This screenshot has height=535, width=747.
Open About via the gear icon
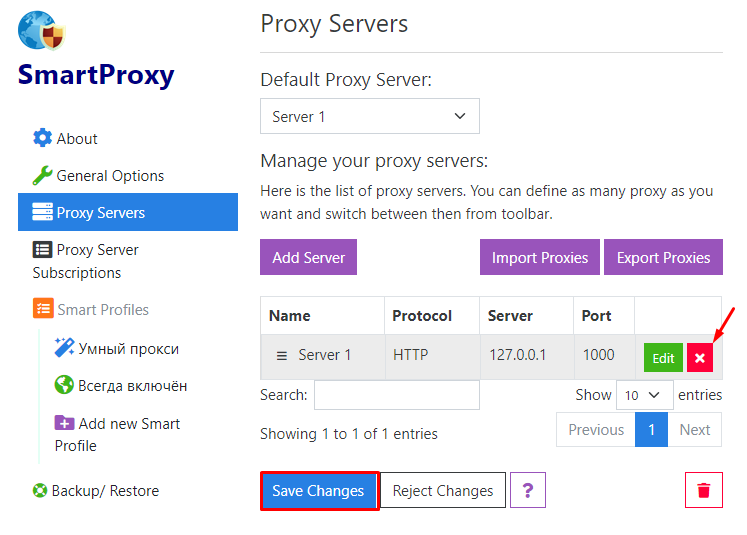coord(42,138)
